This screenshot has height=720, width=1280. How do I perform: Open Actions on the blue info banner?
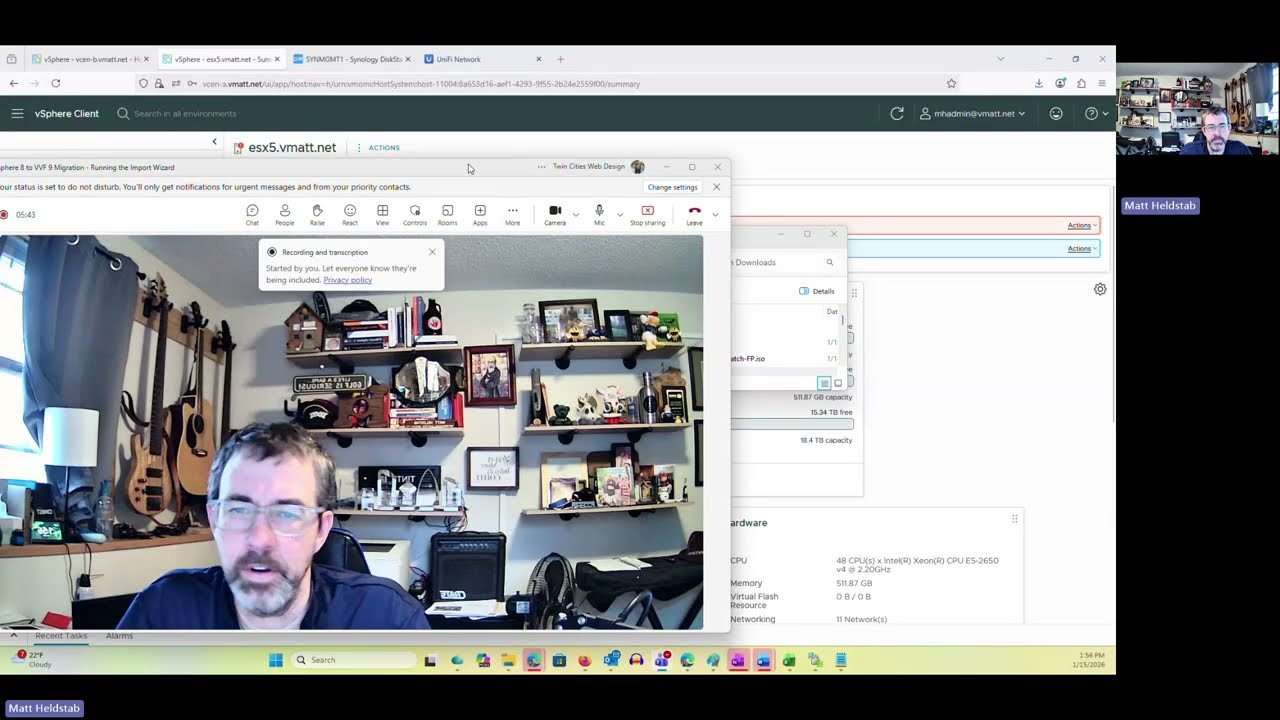point(1081,248)
